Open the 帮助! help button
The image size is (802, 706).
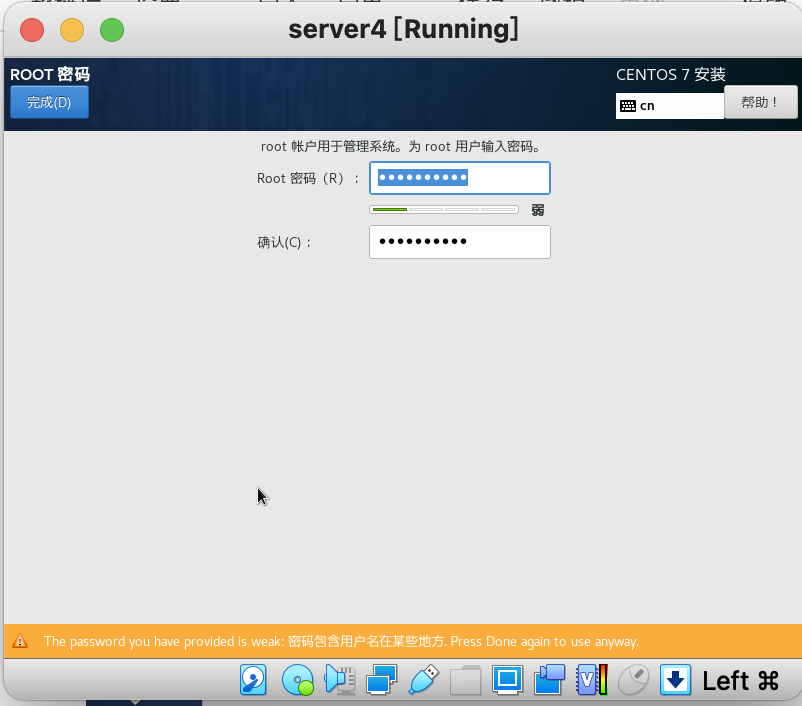point(761,102)
